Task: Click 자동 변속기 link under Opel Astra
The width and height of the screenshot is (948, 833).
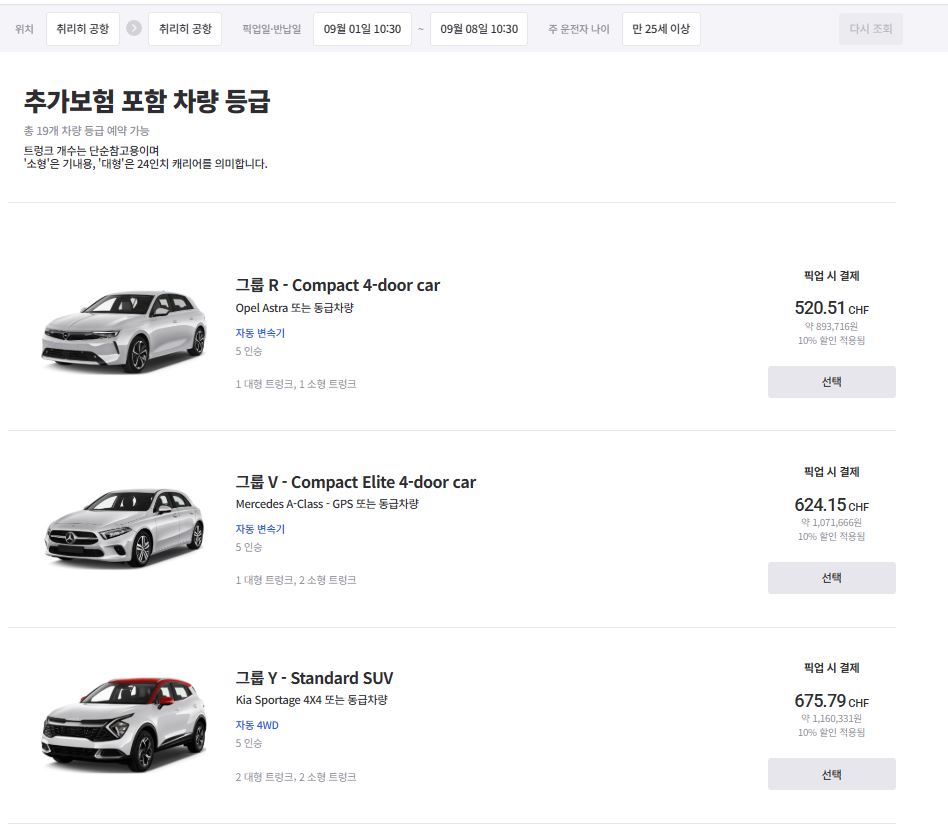Action: 260,333
